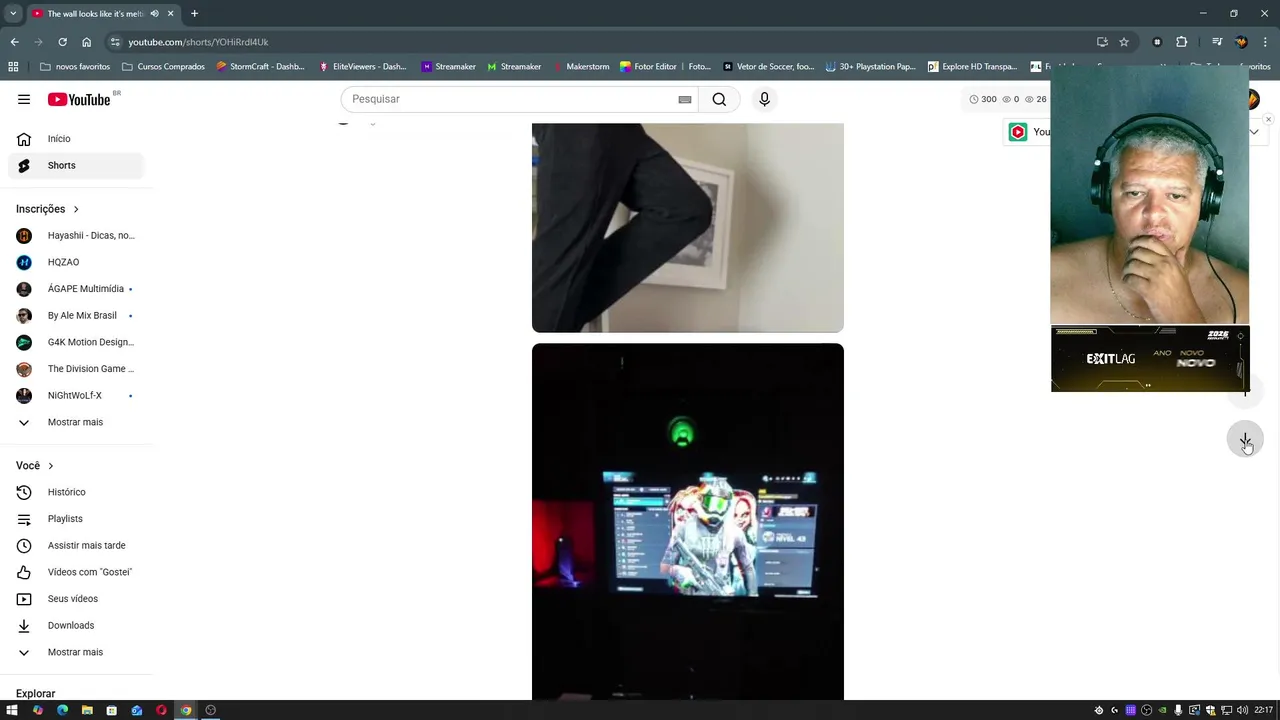Screen dimensions: 1280x720
Task: Open the HQZAO channel subscription
Action: pyautogui.click(x=76, y=262)
